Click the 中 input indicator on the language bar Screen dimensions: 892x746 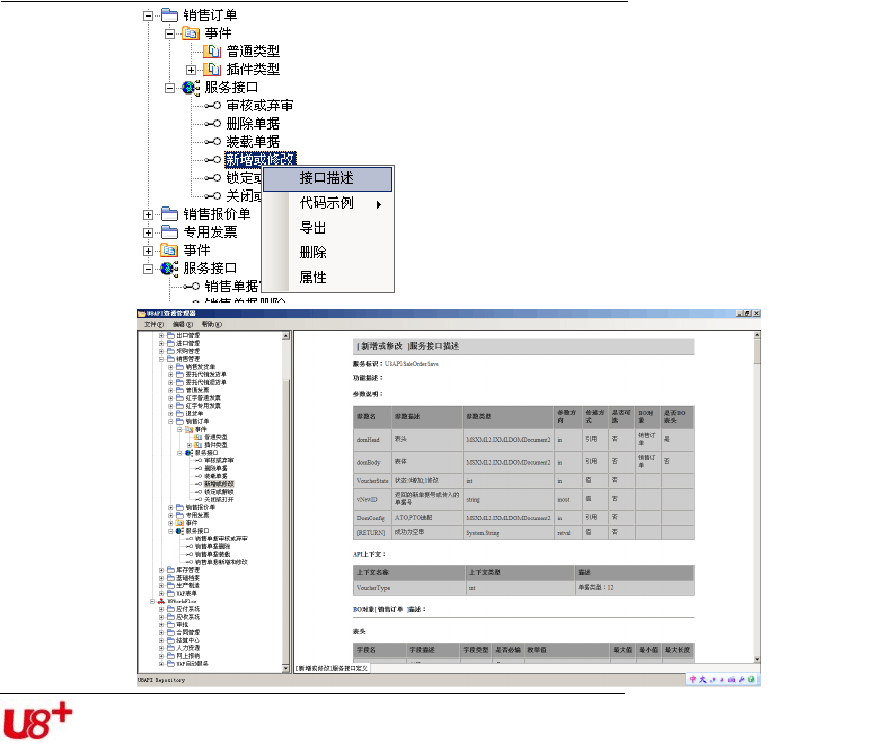[692, 678]
